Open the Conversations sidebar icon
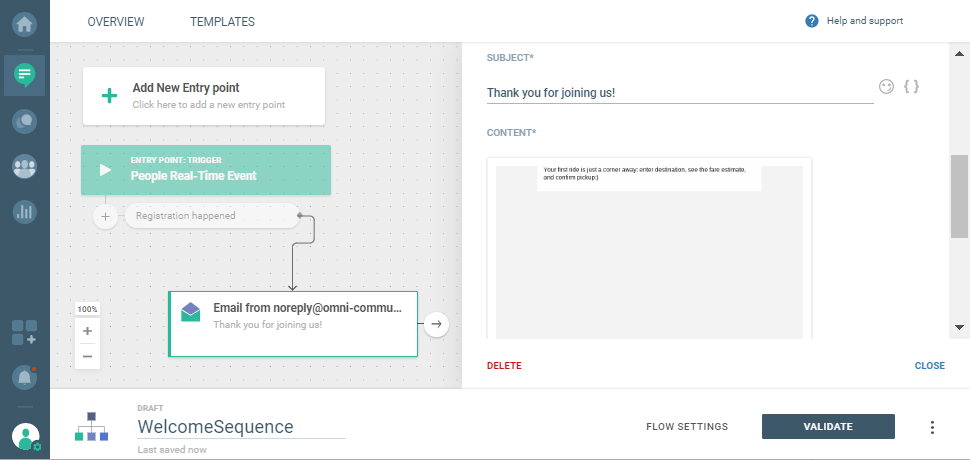This screenshot has height=460, width=970. click(25, 121)
